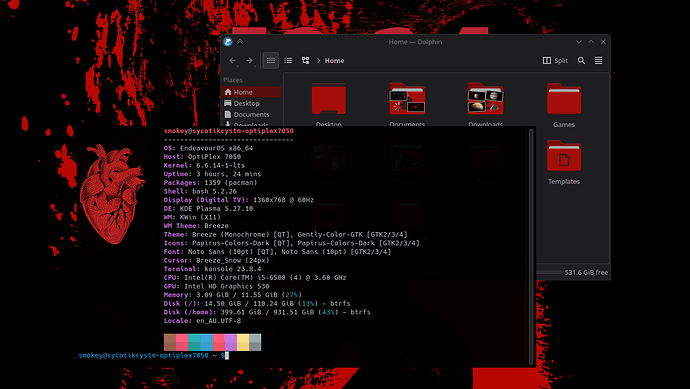Screen dimensions: 690x389
Task: Switch Dolphin to Details tree view
Action: coord(305,61)
